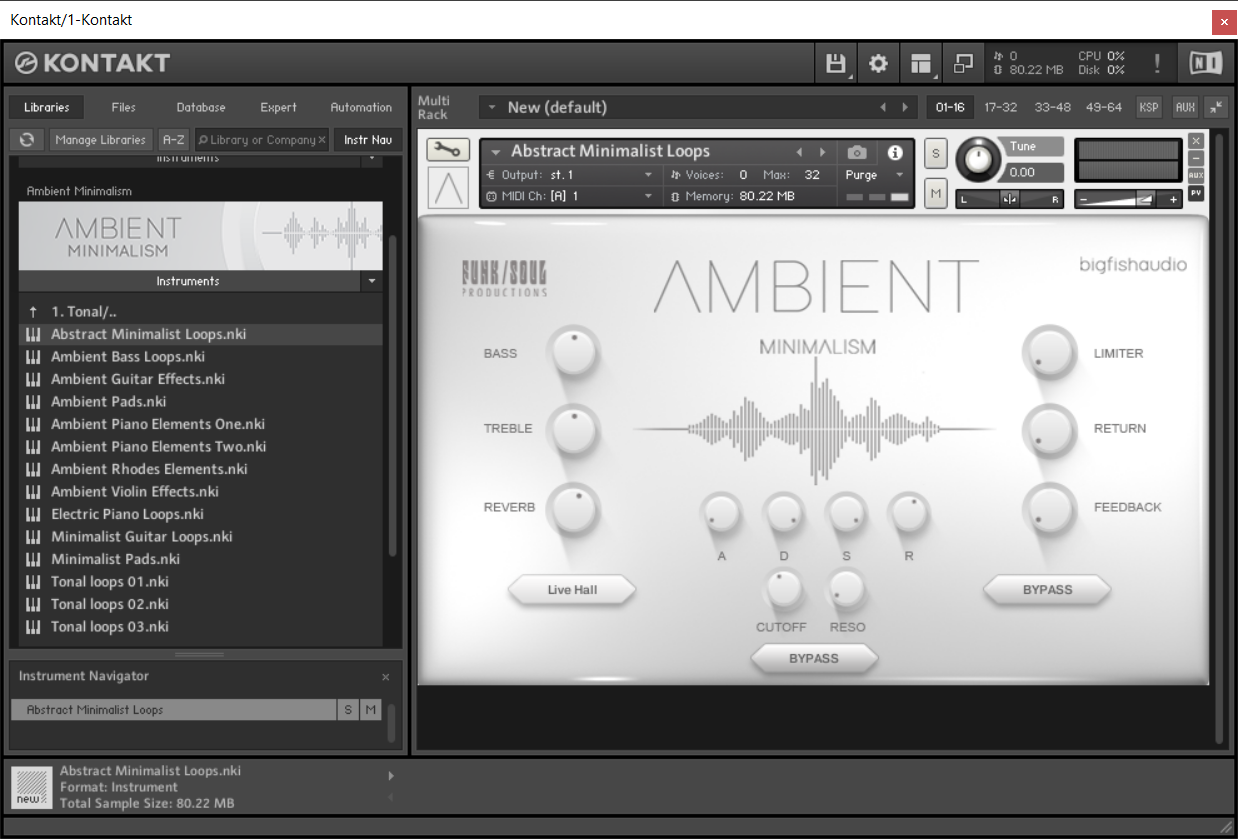Select Ambient Pads.nki in the list

tap(109, 402)
